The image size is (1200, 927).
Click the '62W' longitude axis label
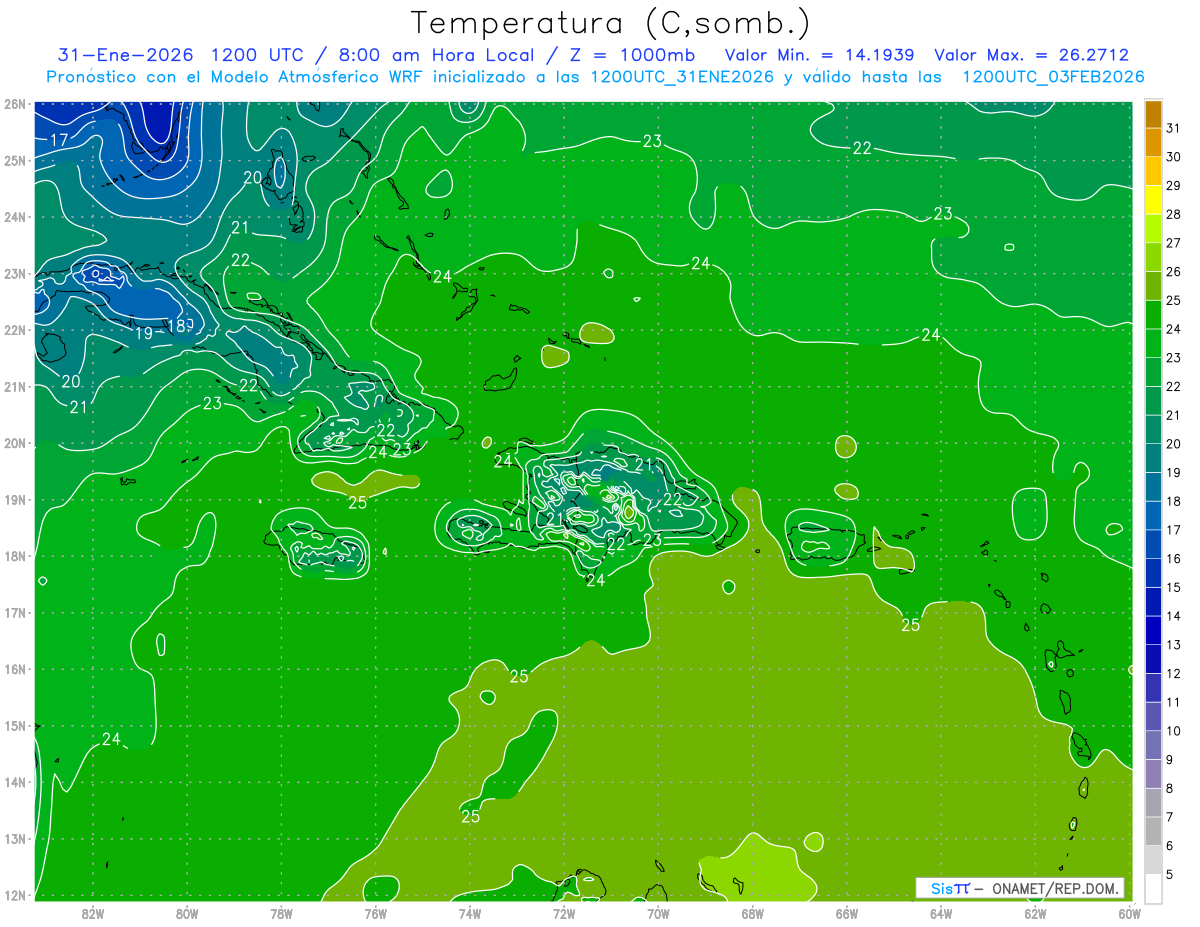(x=1035, y=913)
